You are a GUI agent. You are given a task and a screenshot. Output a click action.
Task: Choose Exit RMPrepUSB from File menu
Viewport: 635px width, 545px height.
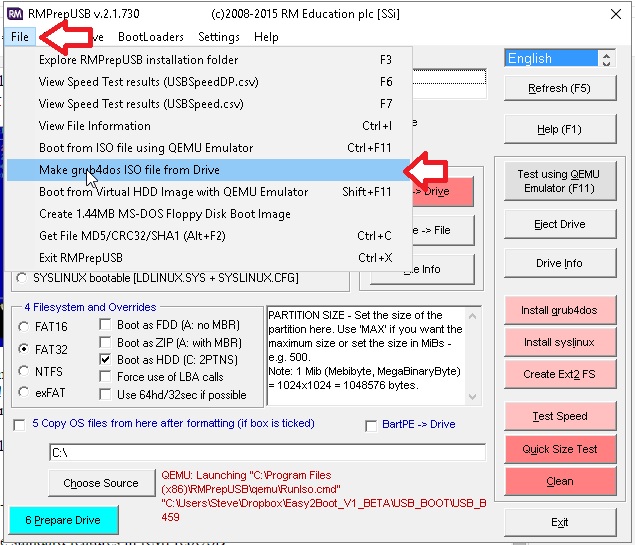[209, 258]
